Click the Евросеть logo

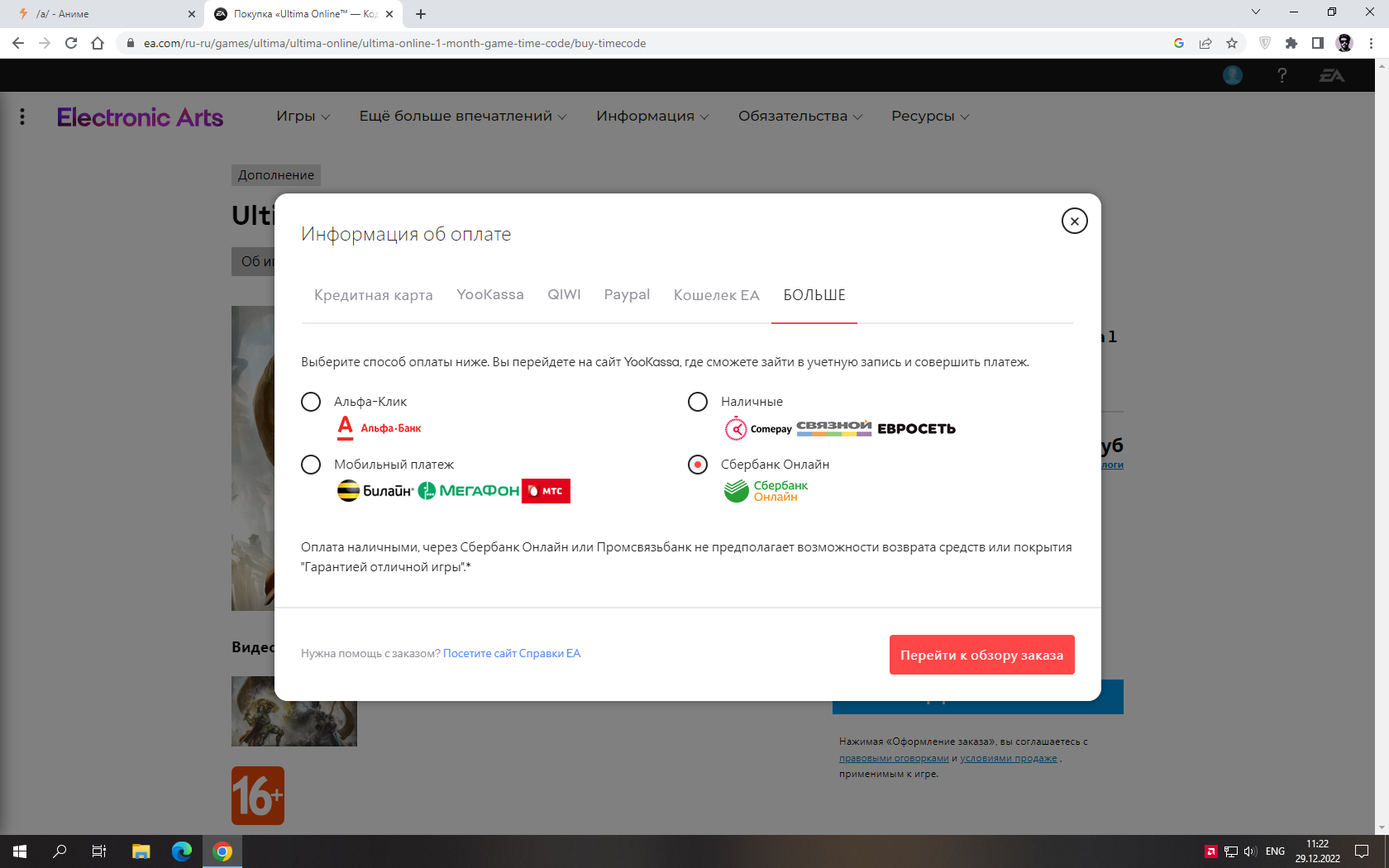click(x=916, y=428)
